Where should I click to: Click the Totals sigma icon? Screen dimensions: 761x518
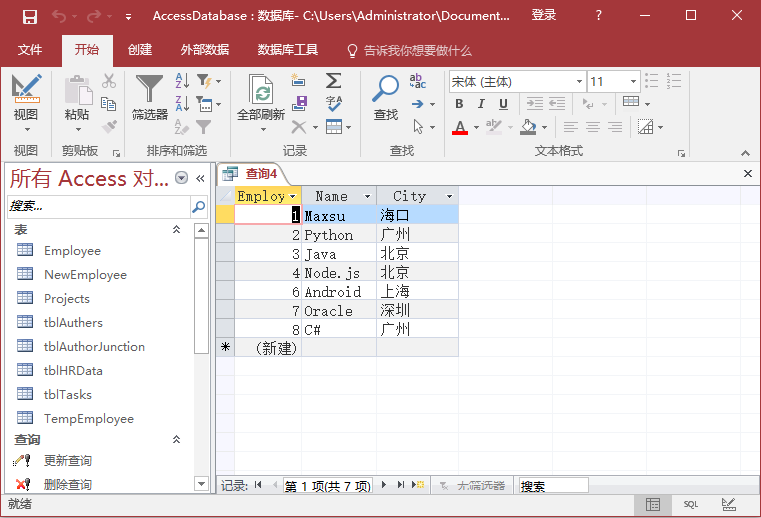click(x=334, y=80)
